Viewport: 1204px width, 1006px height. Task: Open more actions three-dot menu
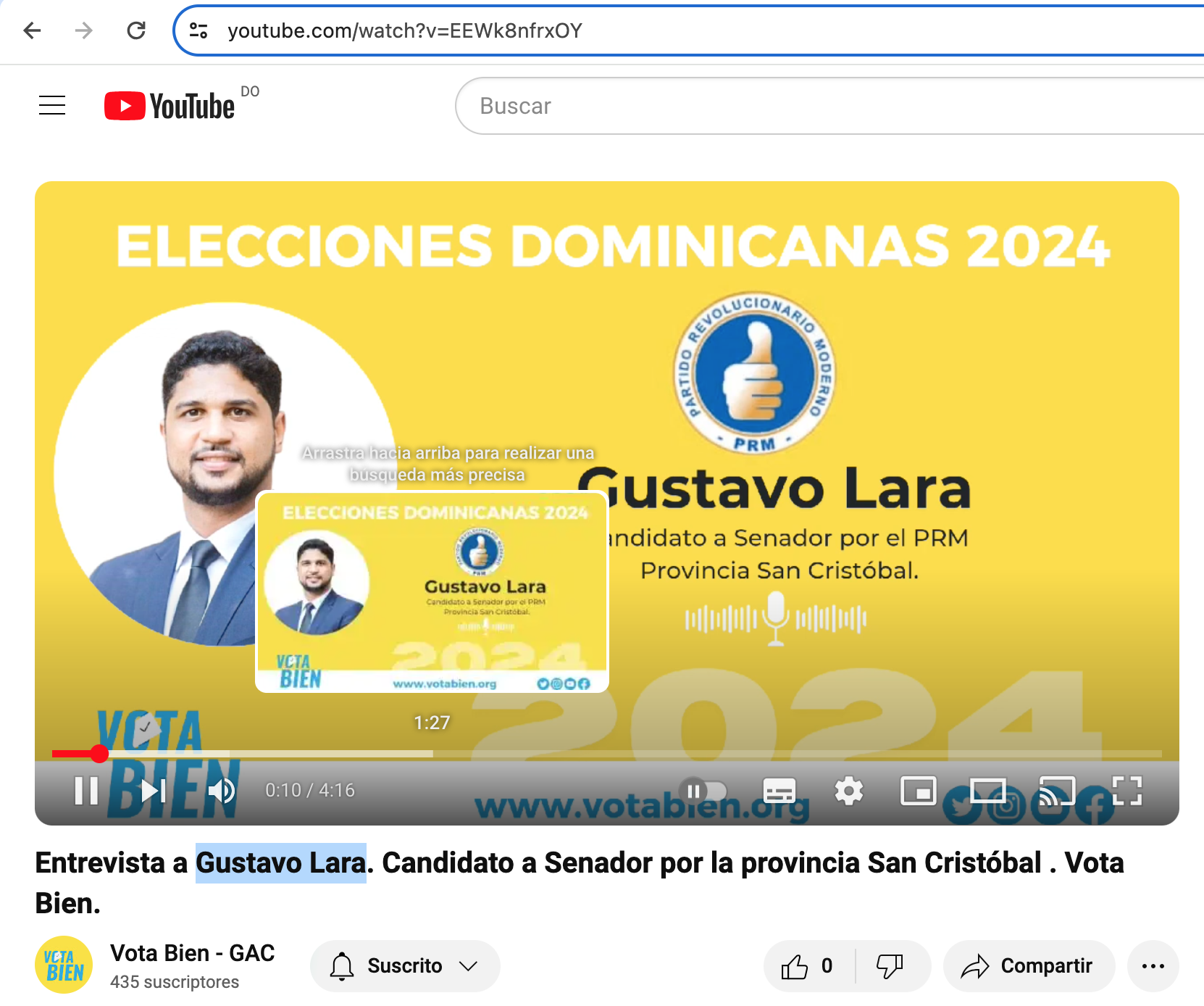pos(1153,966)
